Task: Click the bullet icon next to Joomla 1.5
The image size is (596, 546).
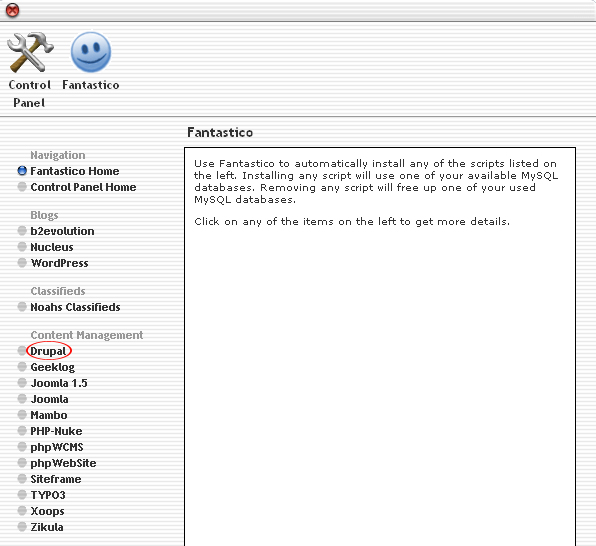Action: pyautogui.click(x=22, y=383)
